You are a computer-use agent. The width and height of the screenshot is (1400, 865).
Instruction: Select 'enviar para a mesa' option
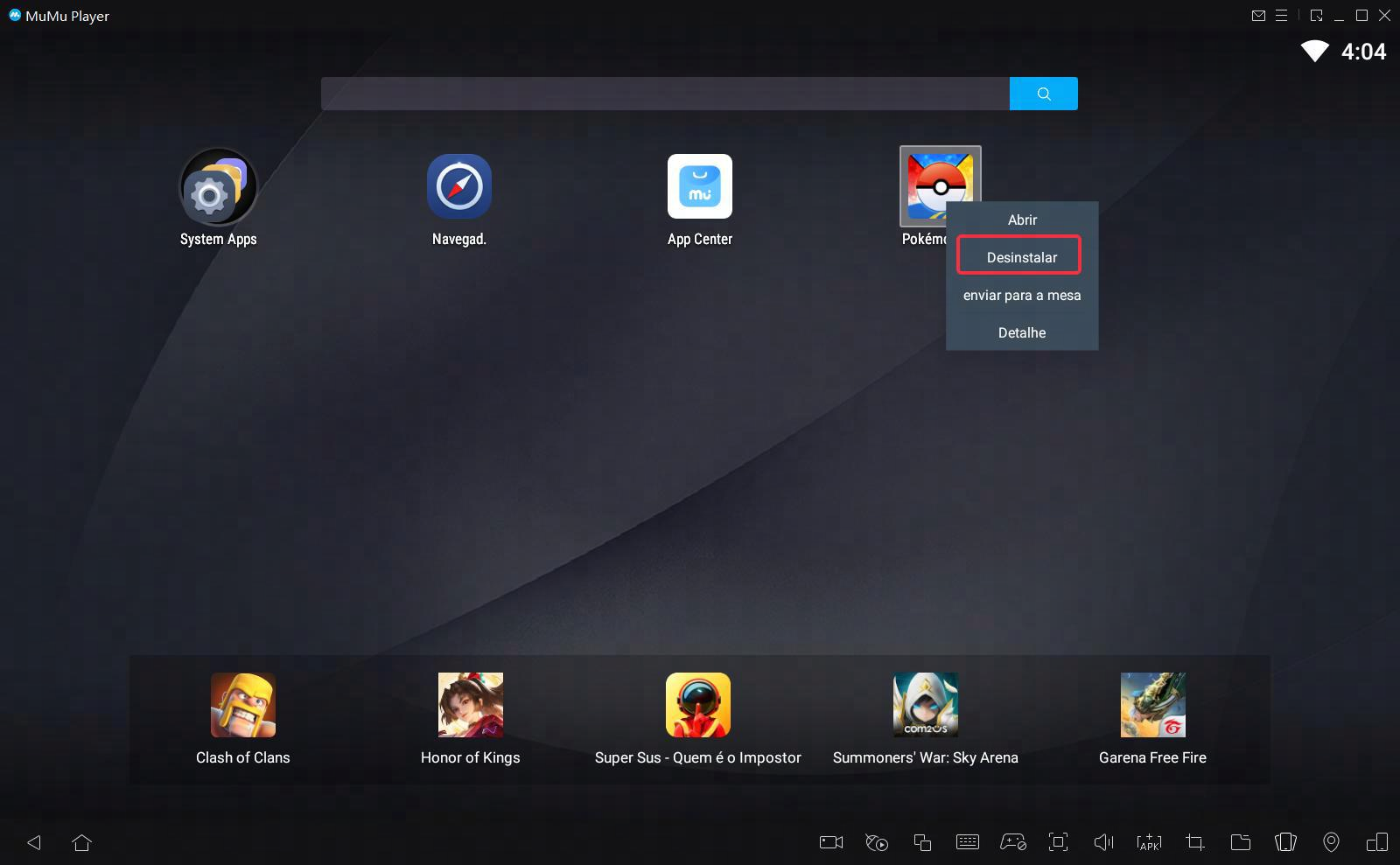pos(1022,295)
